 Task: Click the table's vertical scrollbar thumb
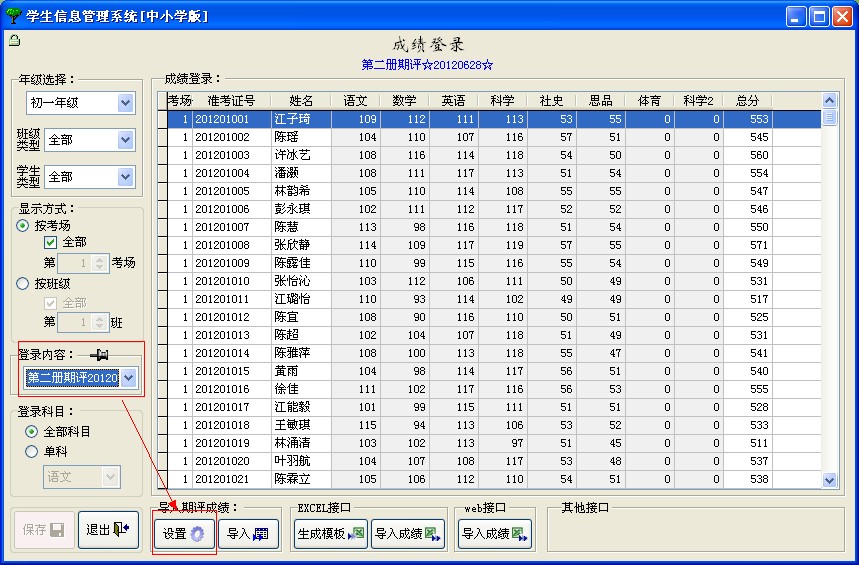tap(829, 117)
